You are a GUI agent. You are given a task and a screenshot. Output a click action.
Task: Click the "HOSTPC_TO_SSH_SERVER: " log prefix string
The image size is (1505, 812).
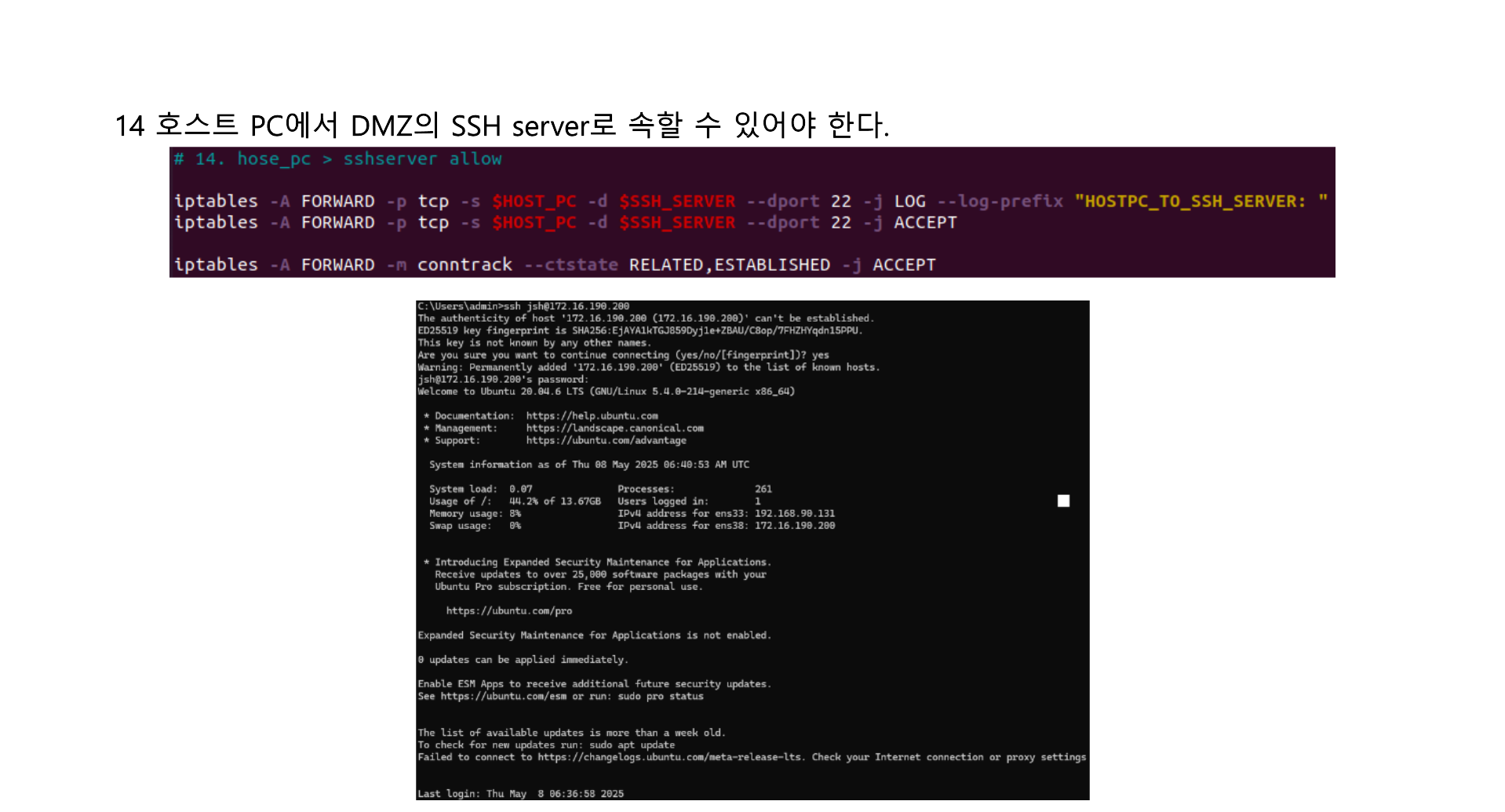click(x=1201, y=202)
